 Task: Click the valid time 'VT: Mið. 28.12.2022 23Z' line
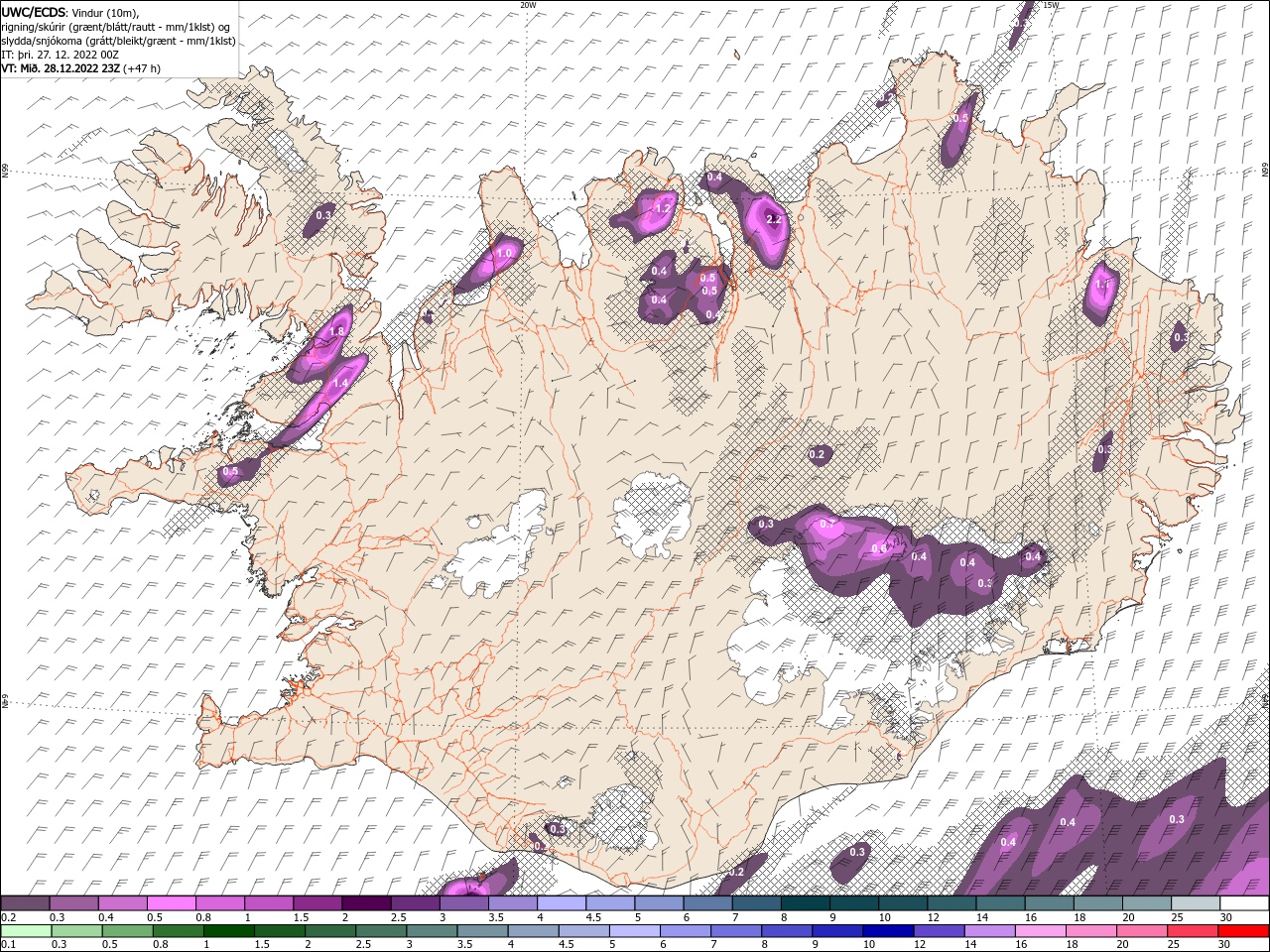click(80, 68)
